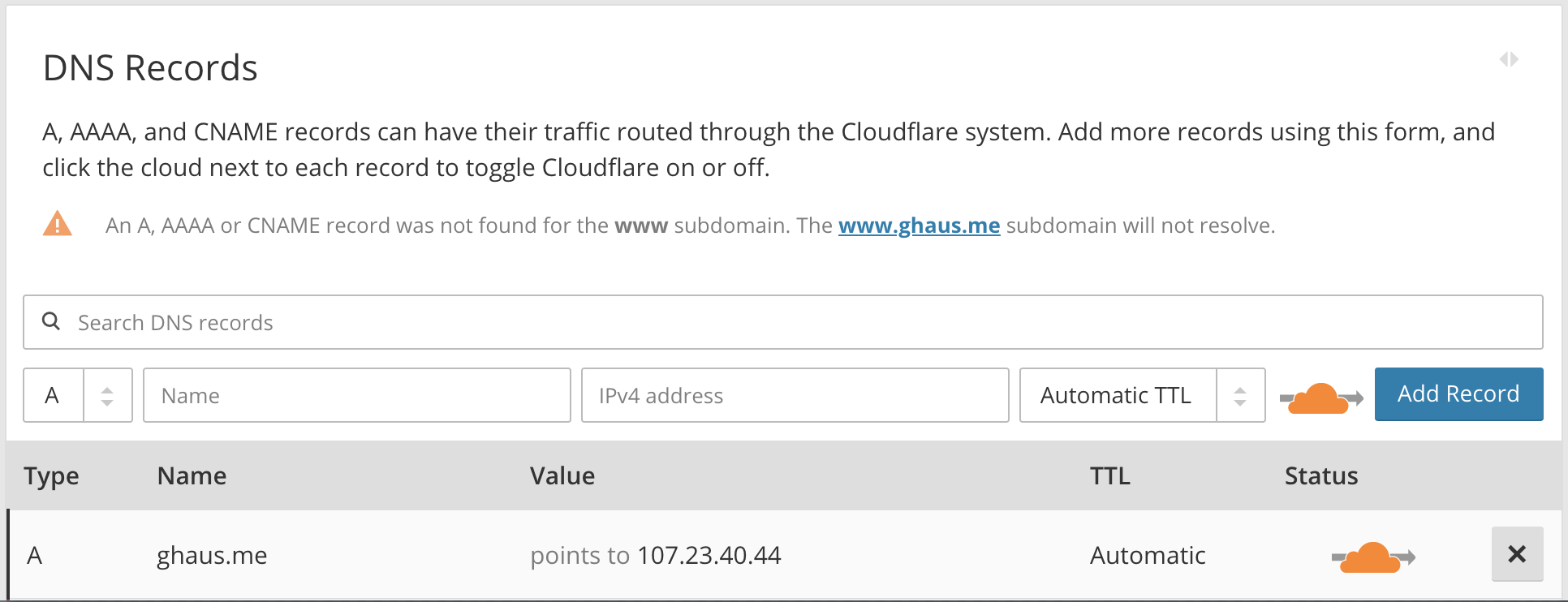This screenshot has width=1568, height=602.
Task: Open the Automatic TTL dropdown
Action: coord(1141,395)
